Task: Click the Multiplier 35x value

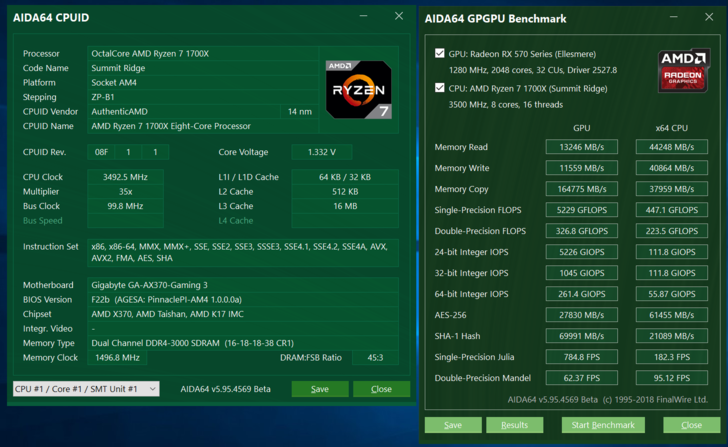Action: click(x=125, y=191)
